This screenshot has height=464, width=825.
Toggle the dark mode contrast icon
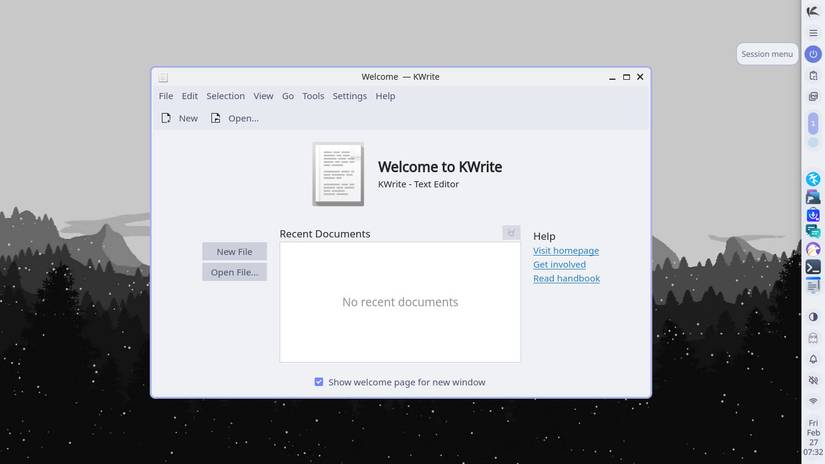(x=813, y=317)
